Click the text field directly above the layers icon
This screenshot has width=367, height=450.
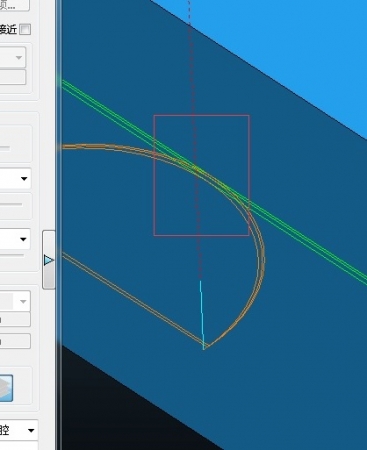click(15, 341)
